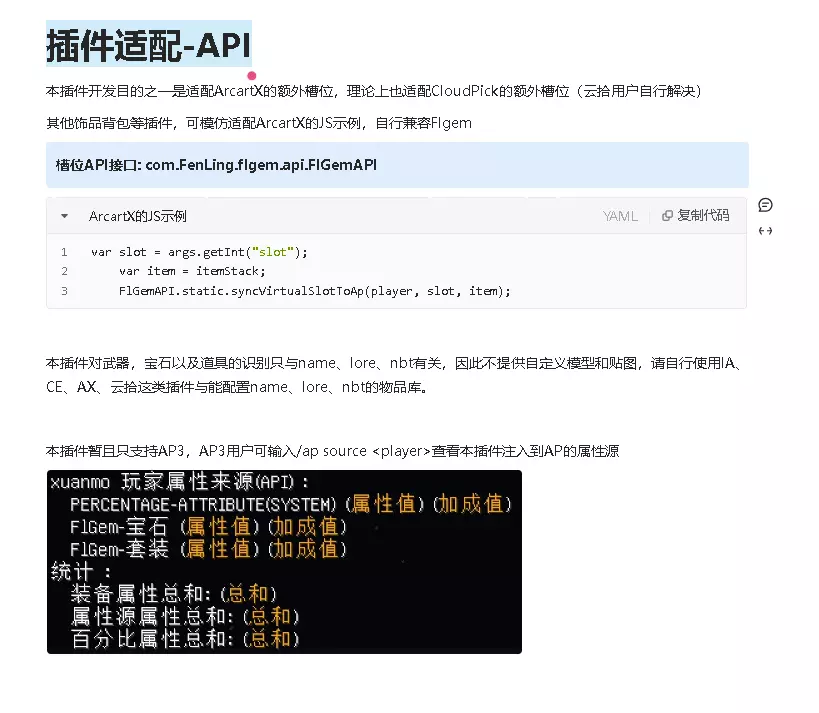This screenshot has width=819, height=713.
Task: Click the paragraph starting 本插件对武器
Action: 394,375
